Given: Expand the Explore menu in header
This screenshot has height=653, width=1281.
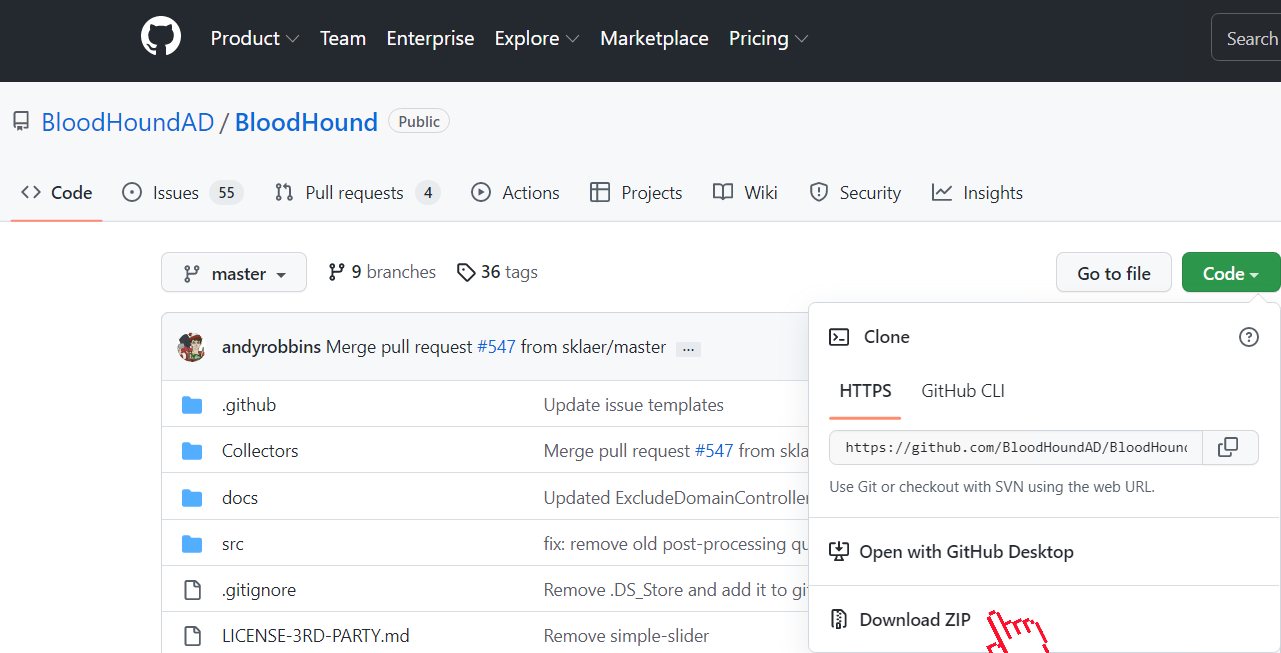Looking at the screenshot, I should tap(537, 38).
